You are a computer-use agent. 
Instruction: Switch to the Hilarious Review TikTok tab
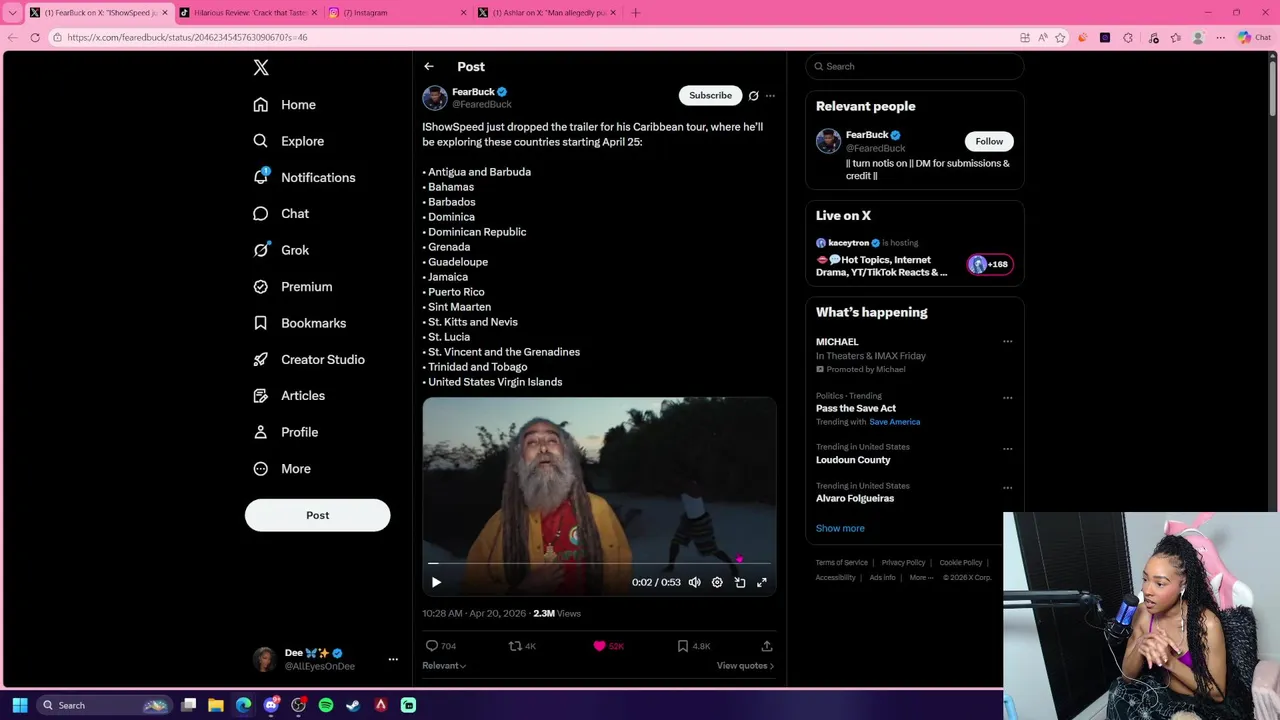[249, 13]
